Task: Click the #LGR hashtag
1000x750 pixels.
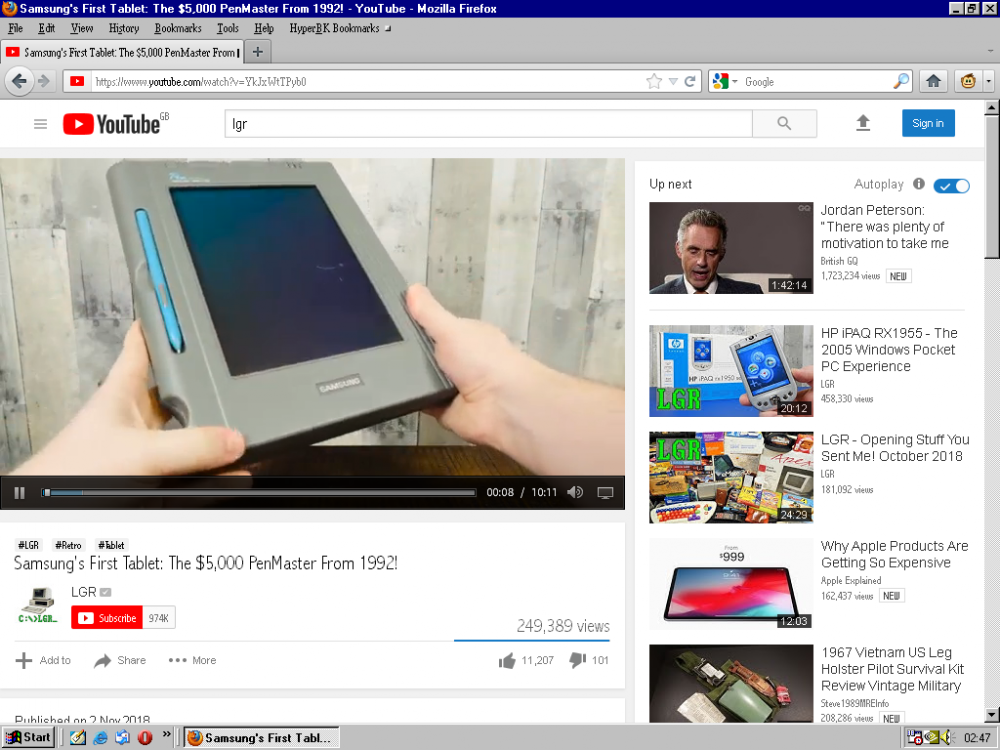Action: point(29,545)
